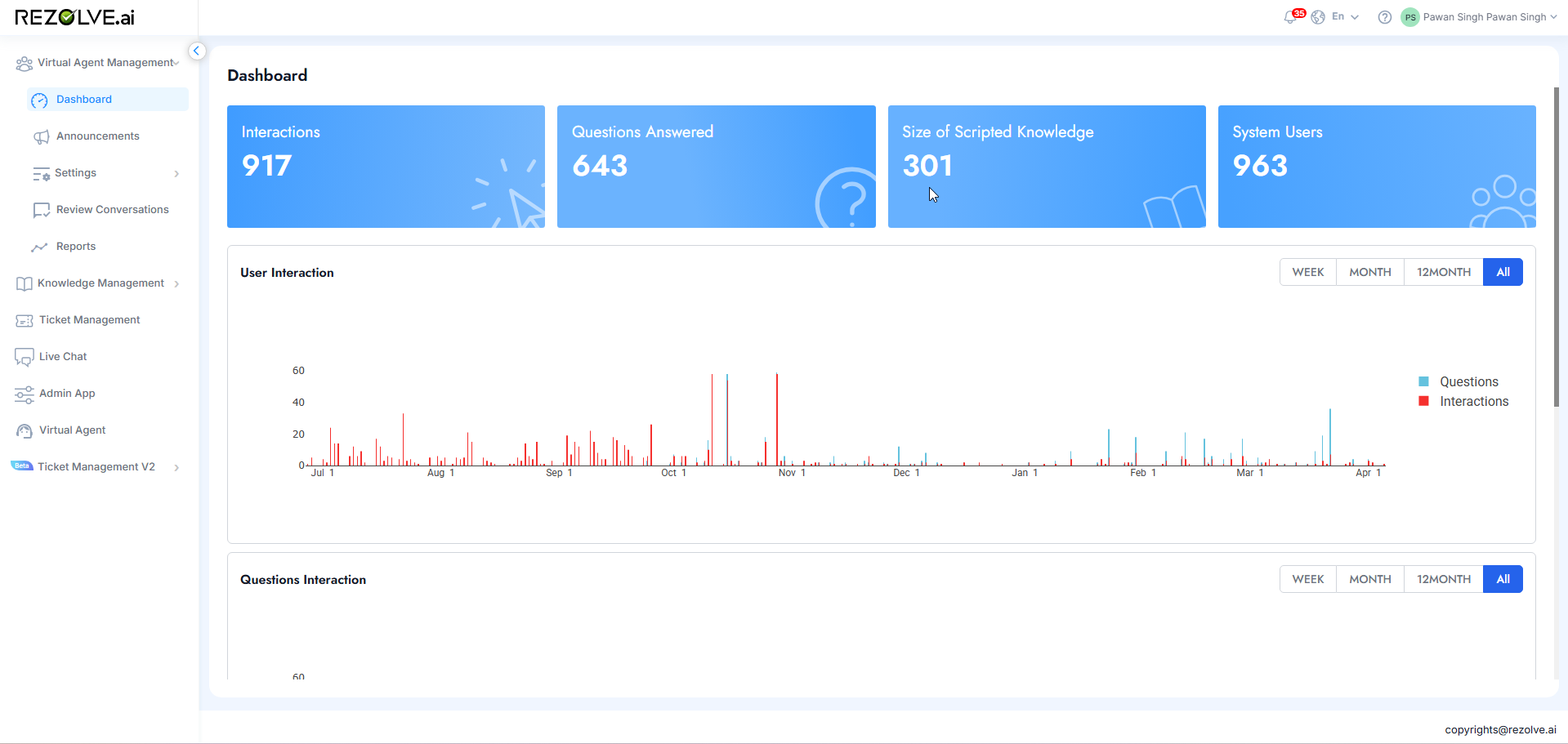The image size is (1568, 744).
Task: Click the REZOLVE.ai logo
Action: click(x=74, y=17)
